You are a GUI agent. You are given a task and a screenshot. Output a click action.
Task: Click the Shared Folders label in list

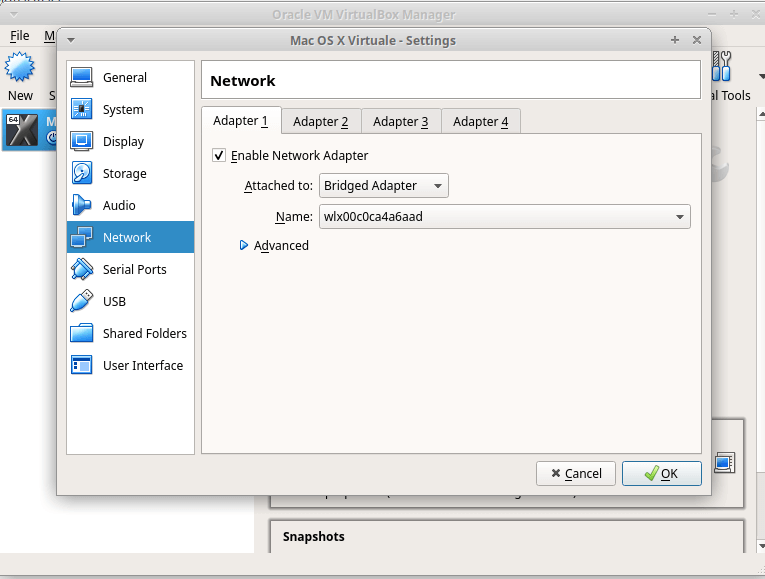click(x=145, y=333)
